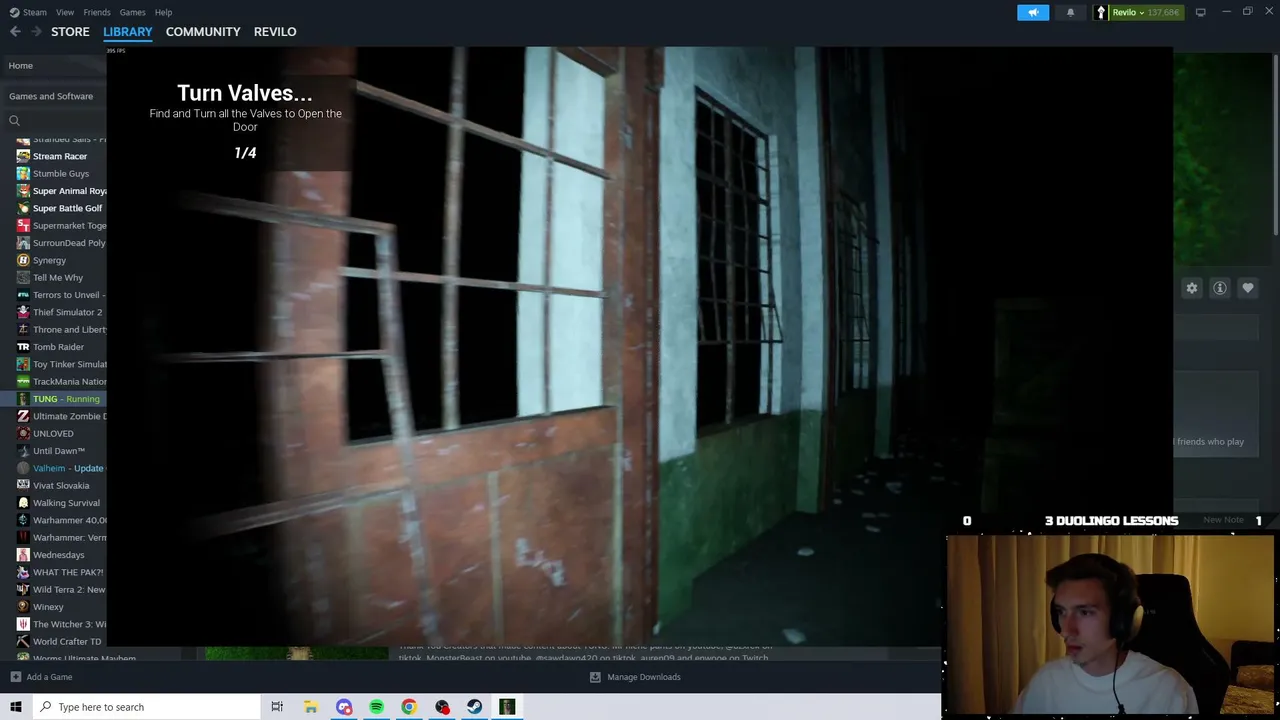Image resolution: width=1280 pixels, height=720 pixels.
Task: Open Spotify from the taskbar
Action: click(x=376, y=707)
